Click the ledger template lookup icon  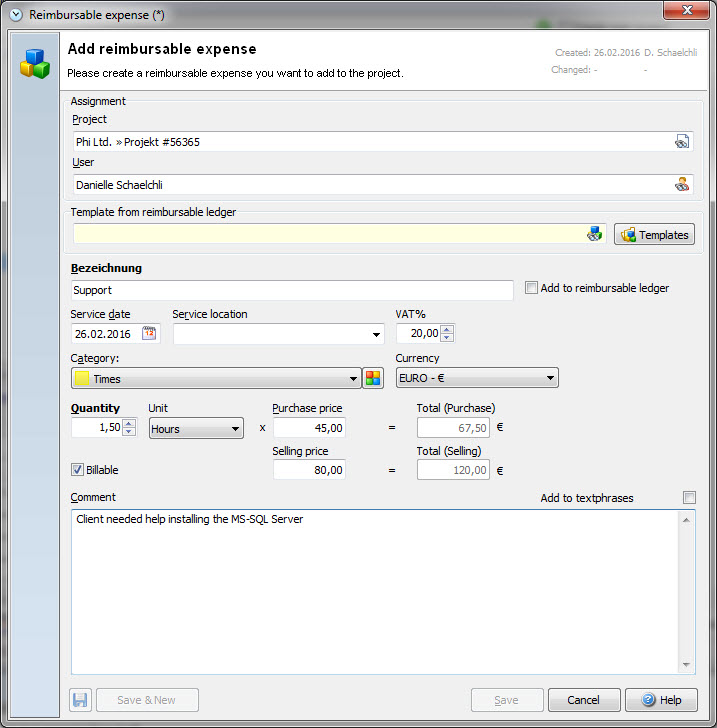[595, 234]
